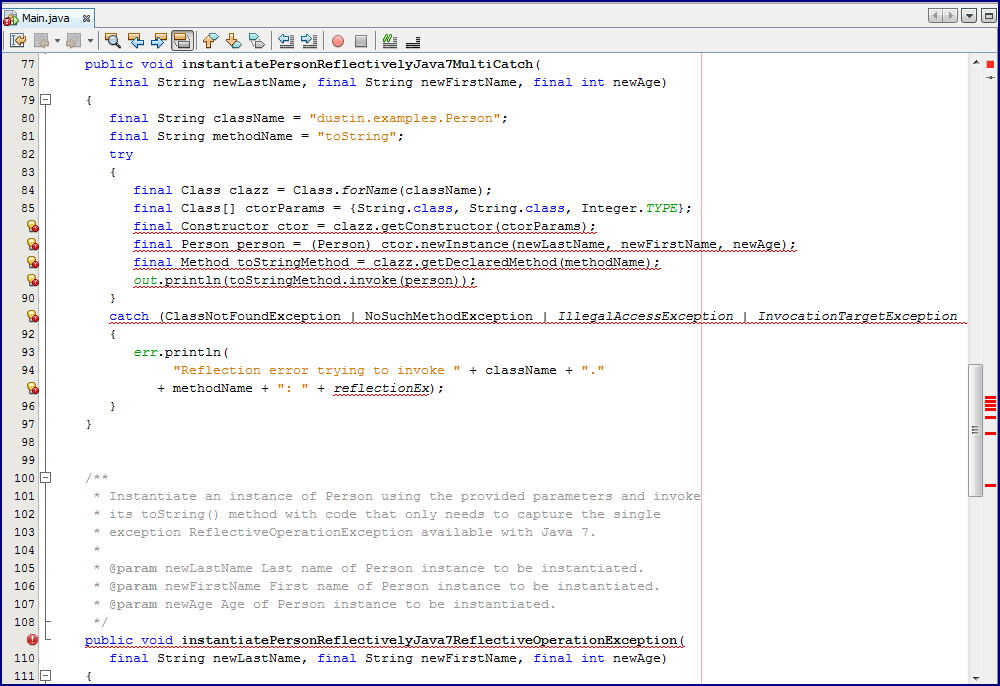Maximize the editor with the maximize button
Screen dimensions: 1000x686
989,15
